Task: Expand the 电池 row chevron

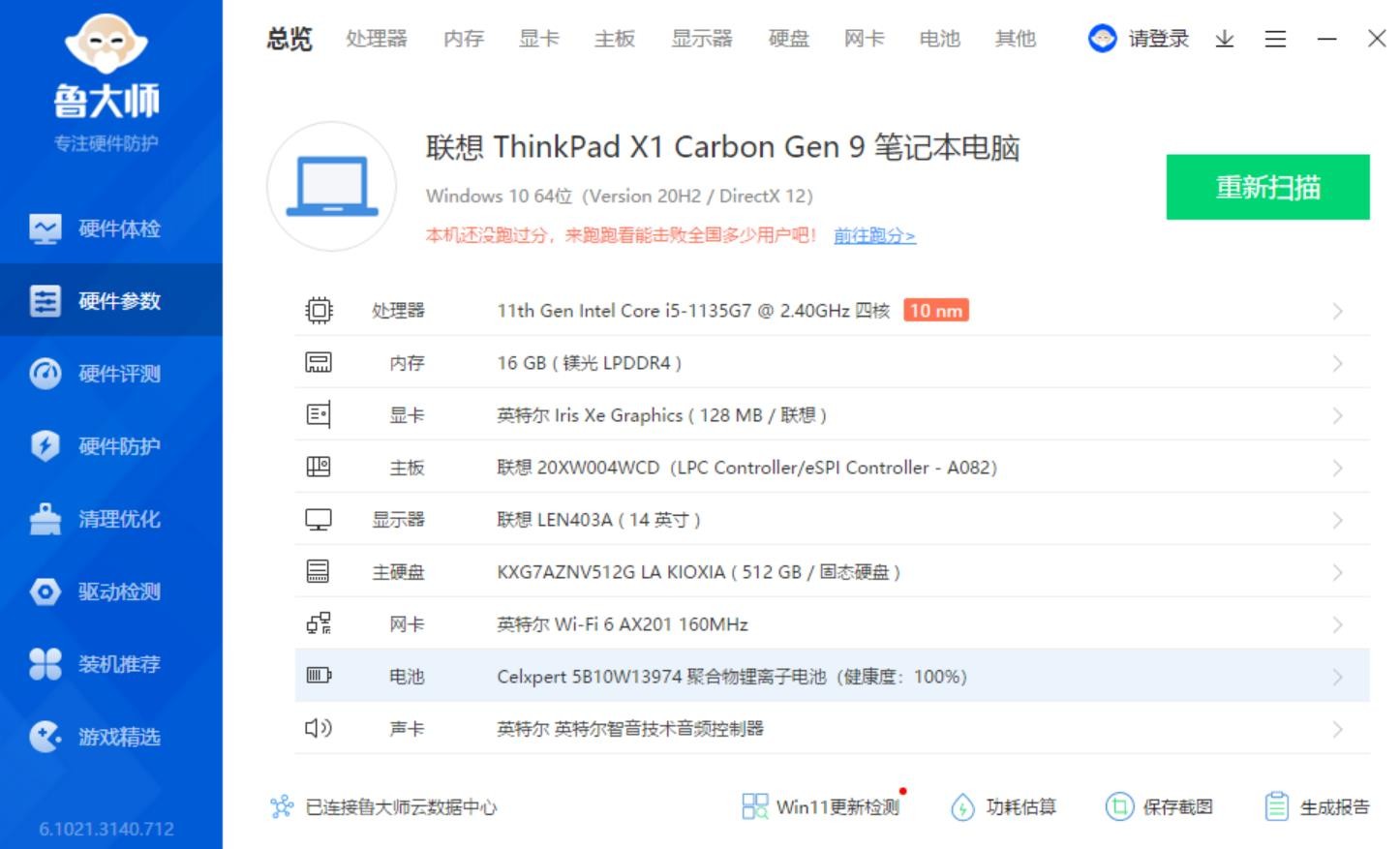Action: [x=1337, y=678]
